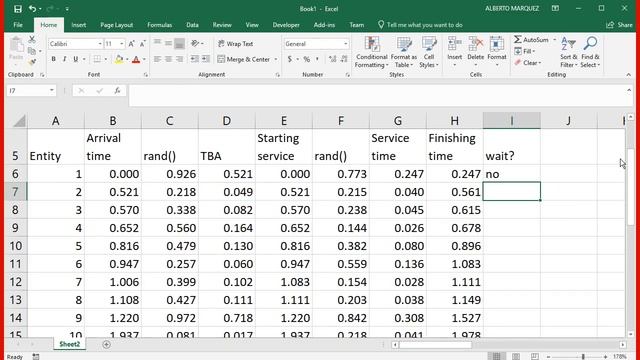Toggle Underline formatting
Screen dimensions: 640x360
[x=76, y=59]
